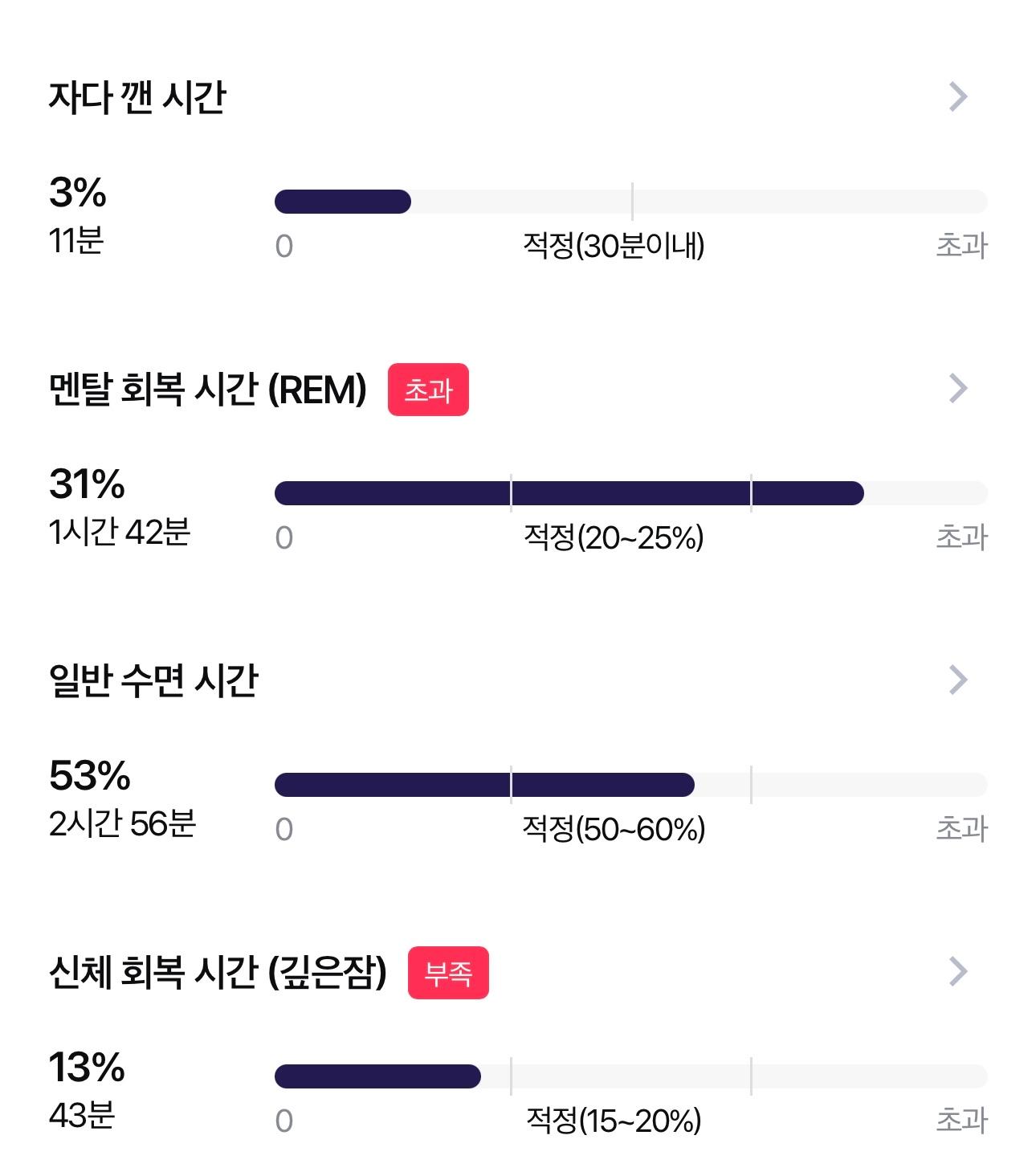Open the 자다 깬 시간 detail chevron
The width and height of the screenshot is (1036, 1168).
pyautogui.click(x=958, y=96)
